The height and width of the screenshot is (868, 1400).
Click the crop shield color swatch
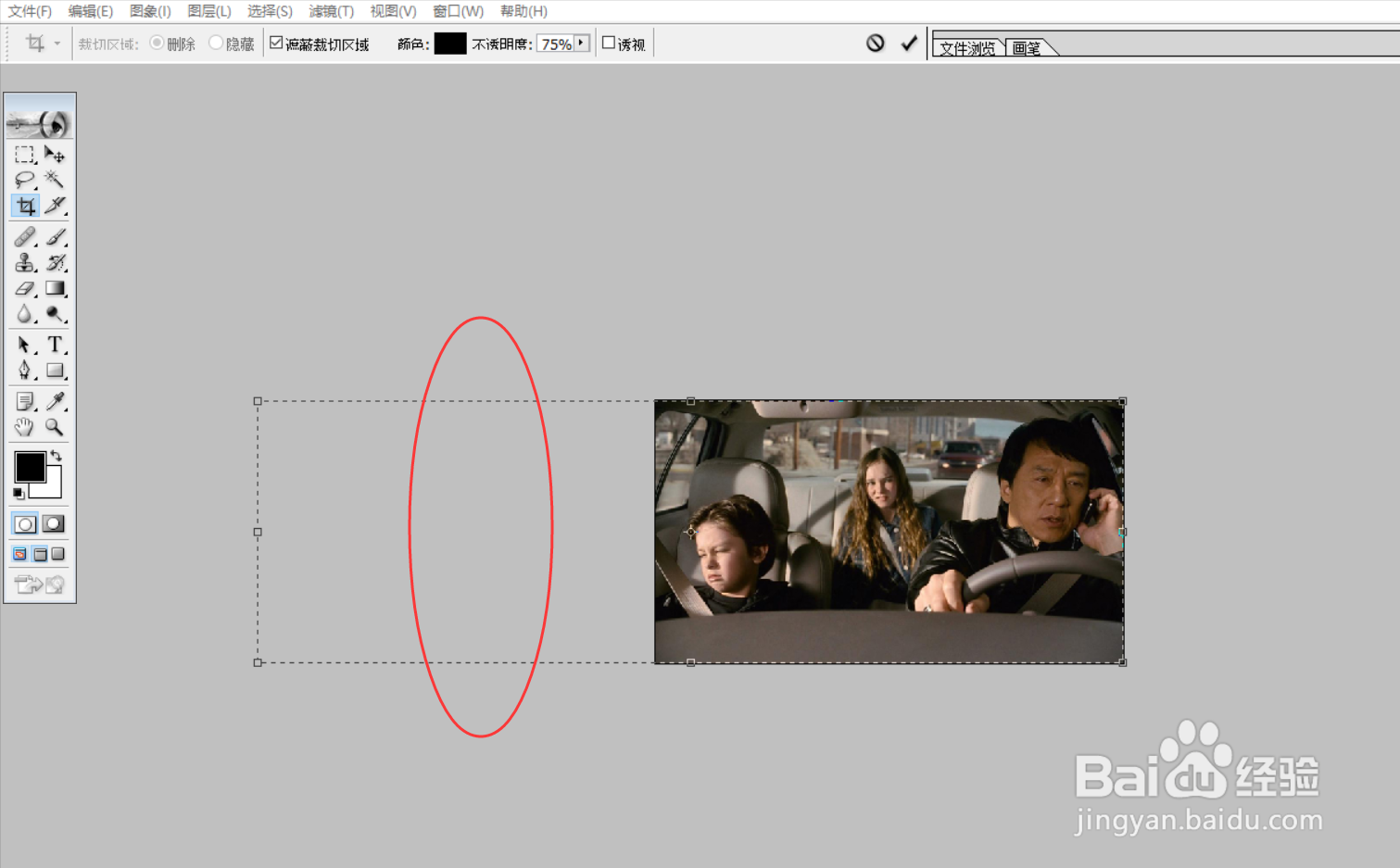pyautogui.click(x=450, y=44)
